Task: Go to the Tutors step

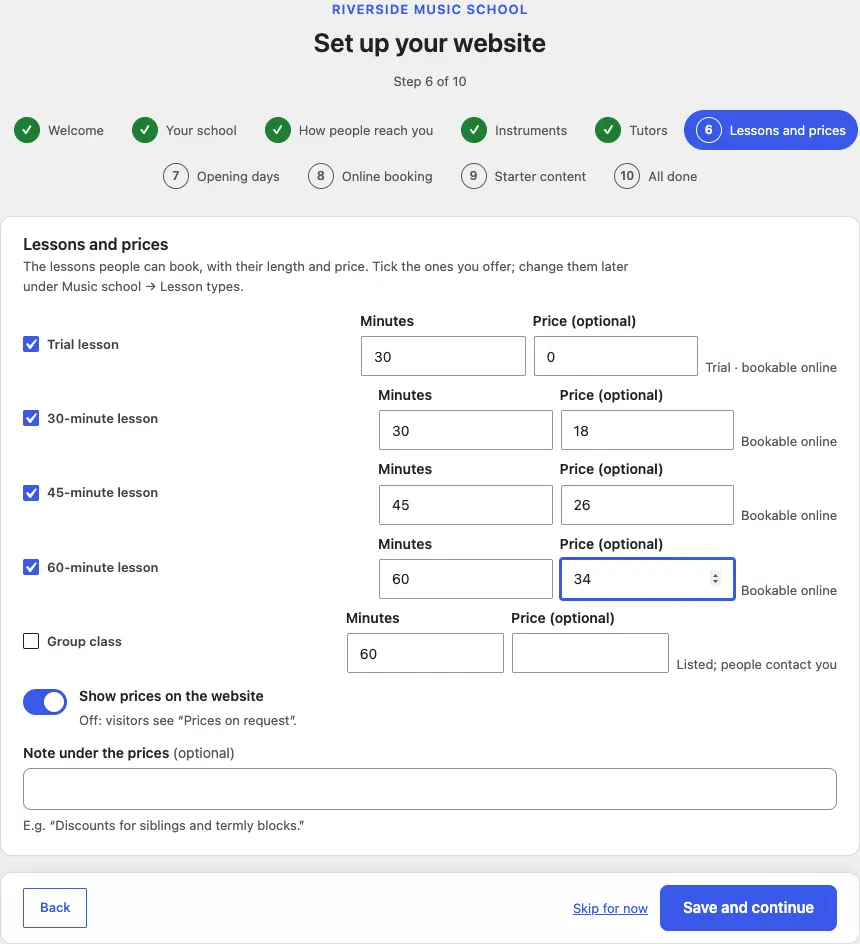Action: (x=631, y=130)
